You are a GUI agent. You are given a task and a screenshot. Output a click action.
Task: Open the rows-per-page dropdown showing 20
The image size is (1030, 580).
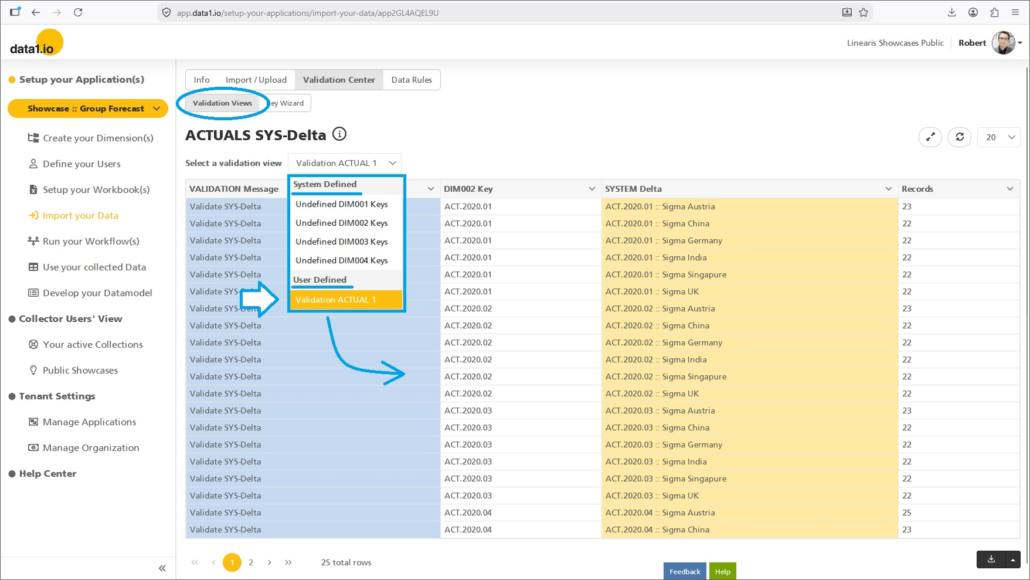[998, 138]
